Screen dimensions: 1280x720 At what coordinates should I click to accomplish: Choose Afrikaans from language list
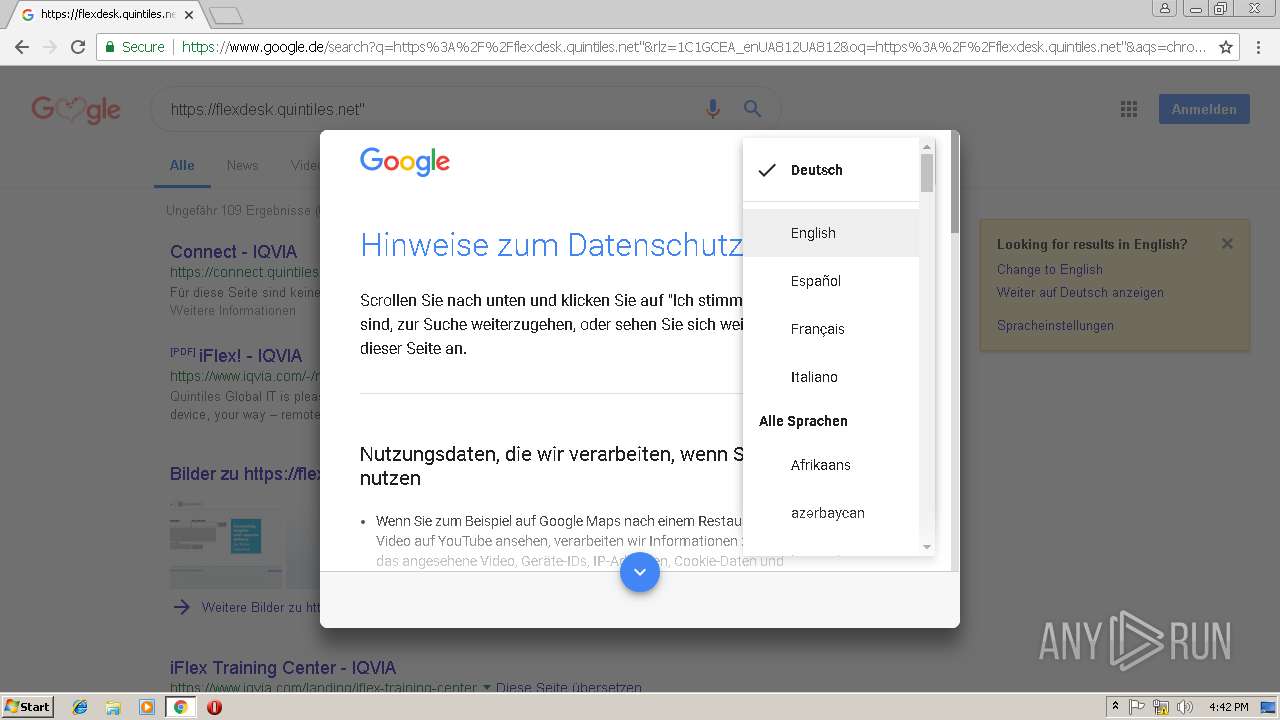pos(831,465)
